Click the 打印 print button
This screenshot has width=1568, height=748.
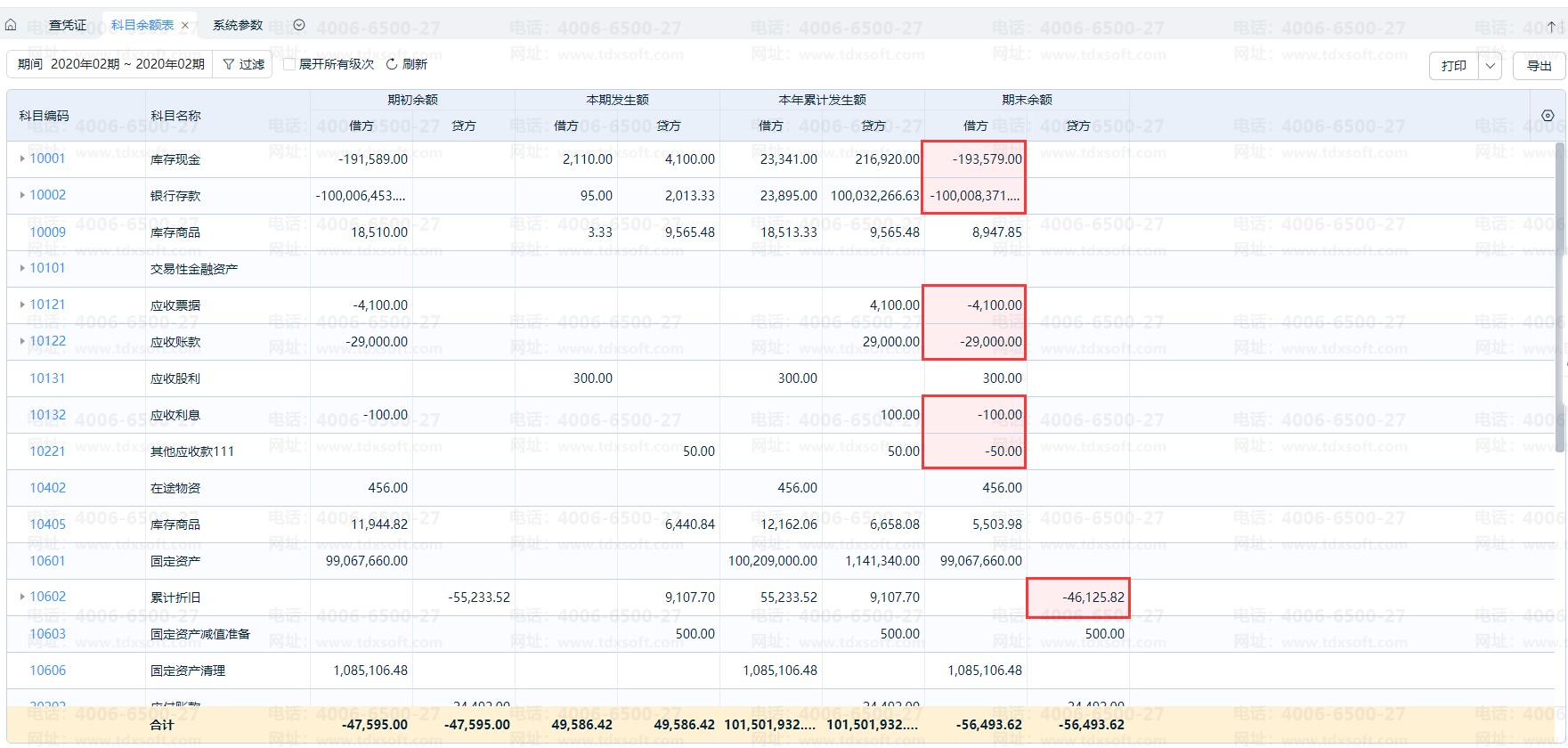tap(1454, 66)
